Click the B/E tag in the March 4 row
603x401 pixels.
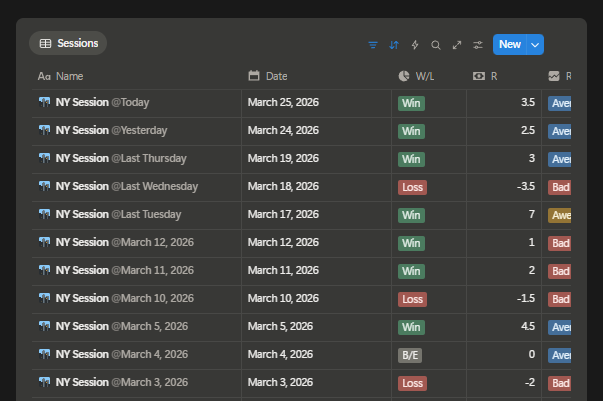410,355
